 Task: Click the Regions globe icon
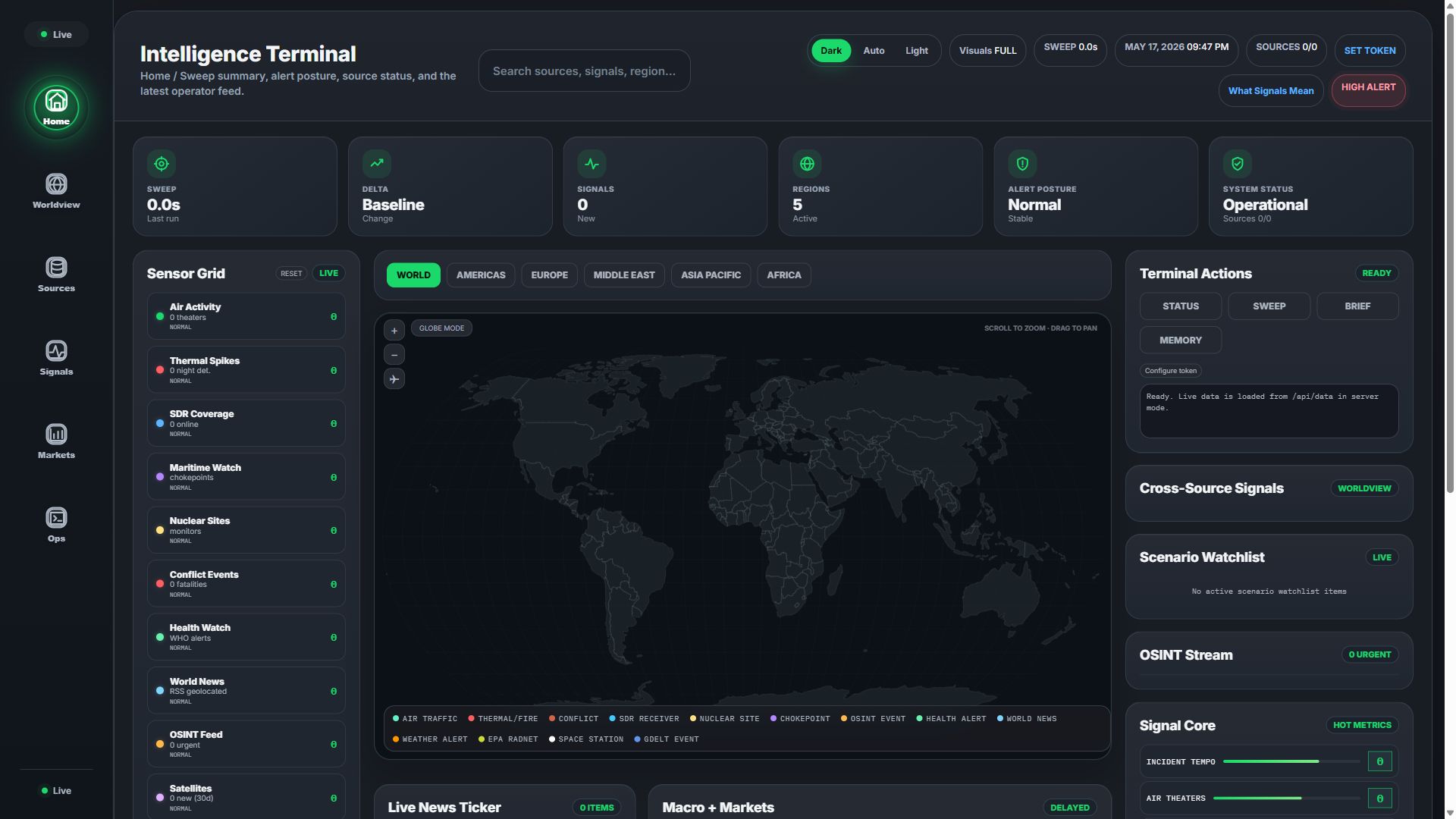pos(807,164)
